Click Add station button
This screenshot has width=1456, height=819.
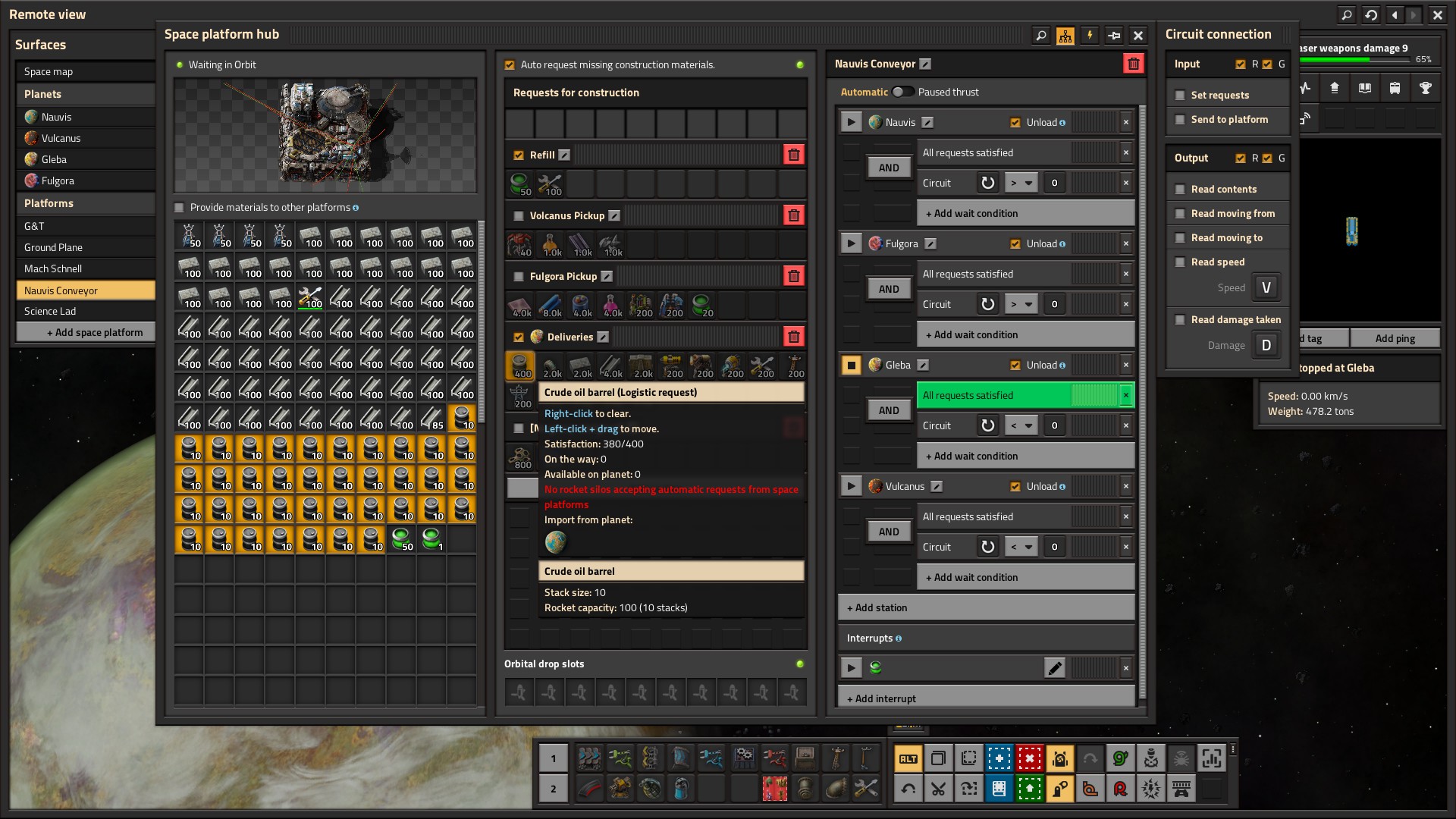(x=987, y=607)
